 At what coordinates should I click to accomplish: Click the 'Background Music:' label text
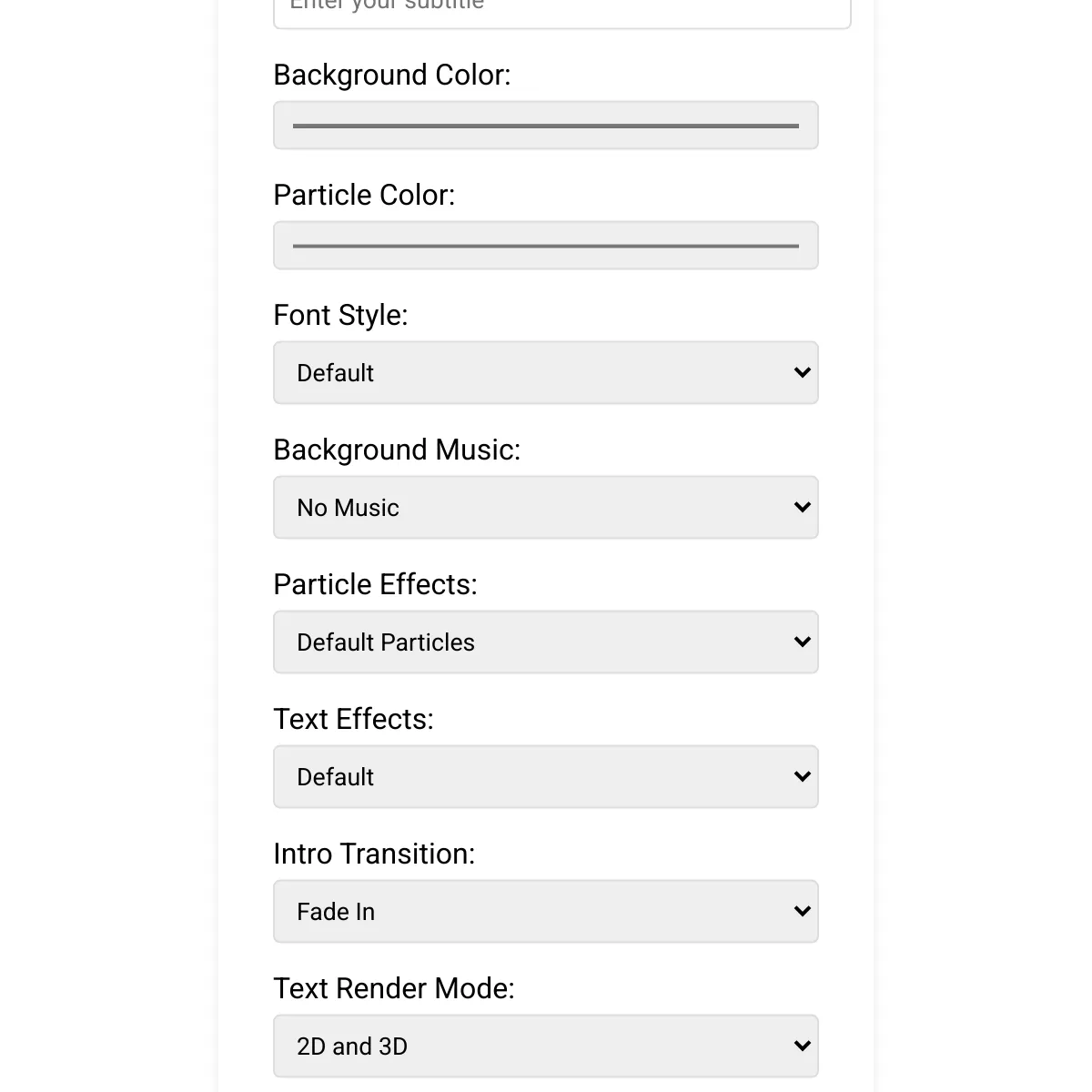point(397,450)
